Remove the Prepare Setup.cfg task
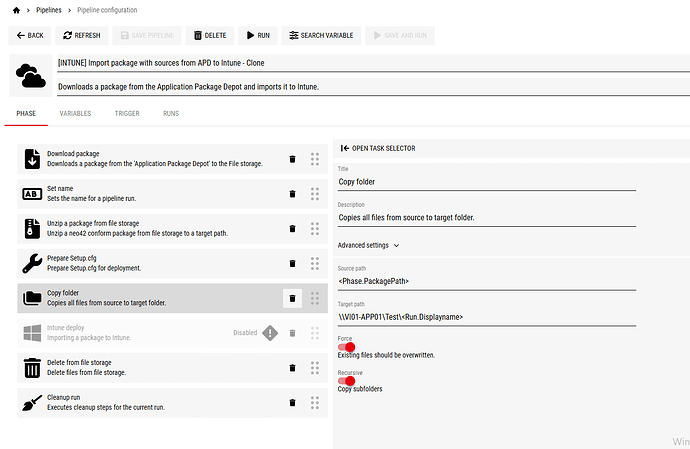The width and height of the screenshot is (690, 449). [292, 263]
